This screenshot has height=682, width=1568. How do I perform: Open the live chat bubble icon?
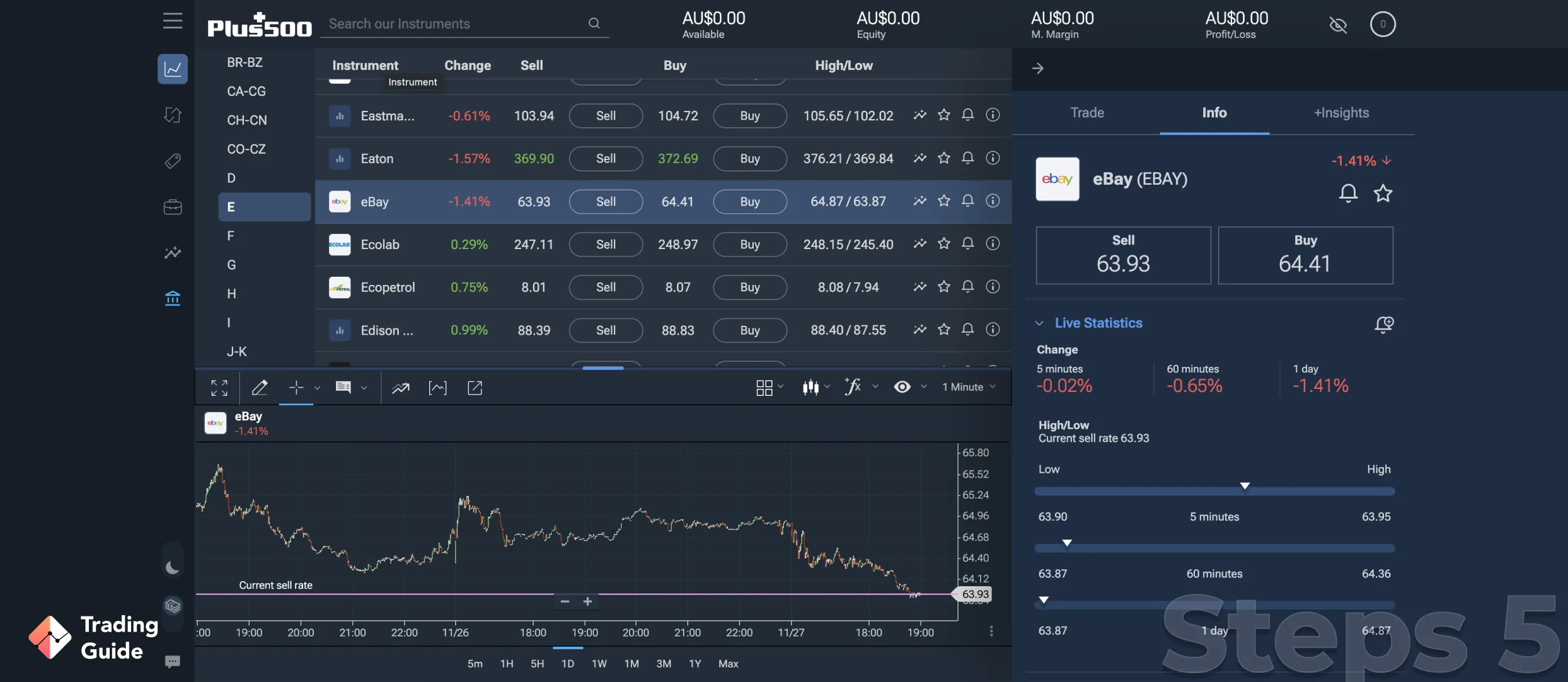(173, 661)
